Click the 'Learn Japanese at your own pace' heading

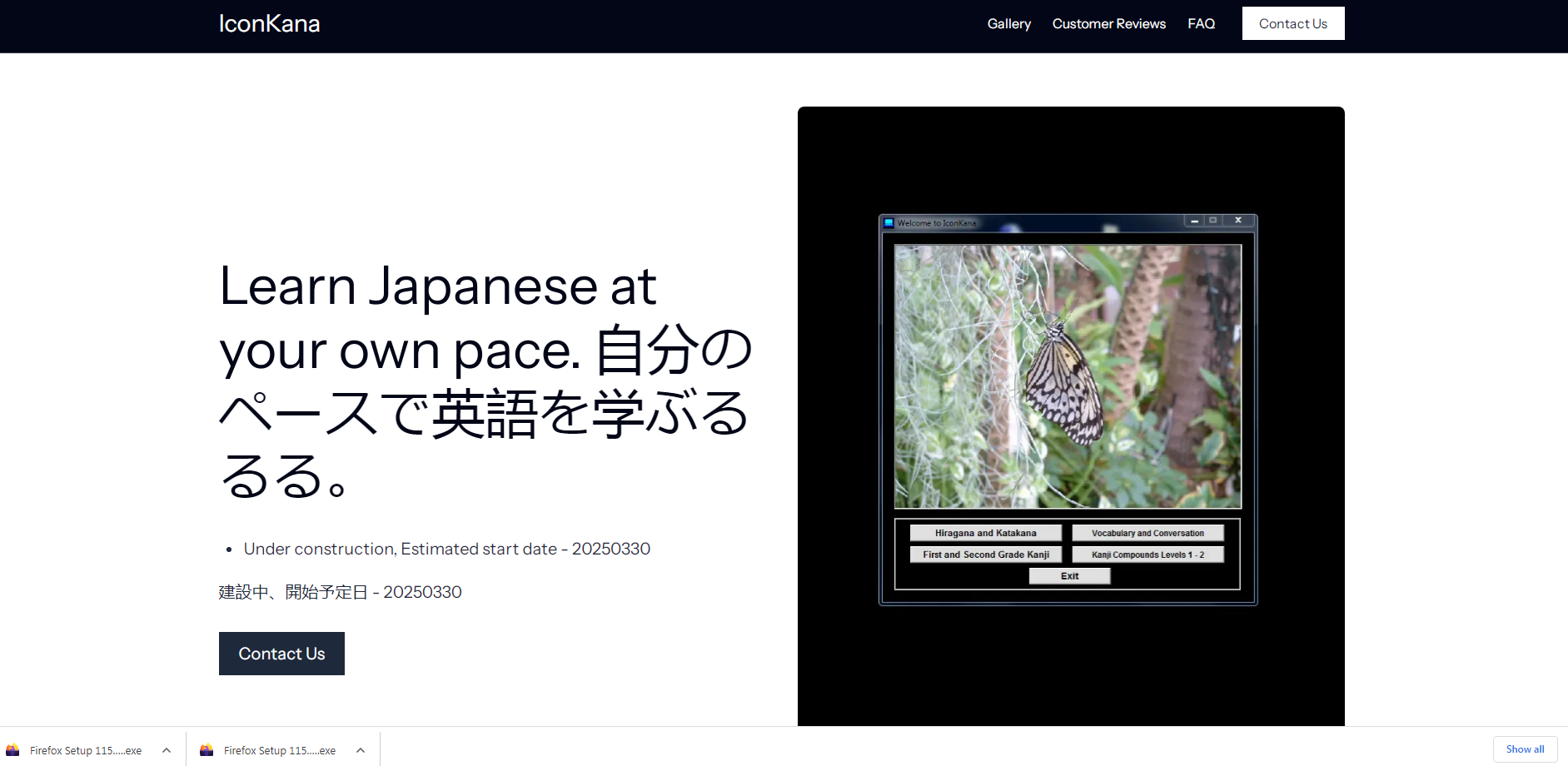point(486,381)
